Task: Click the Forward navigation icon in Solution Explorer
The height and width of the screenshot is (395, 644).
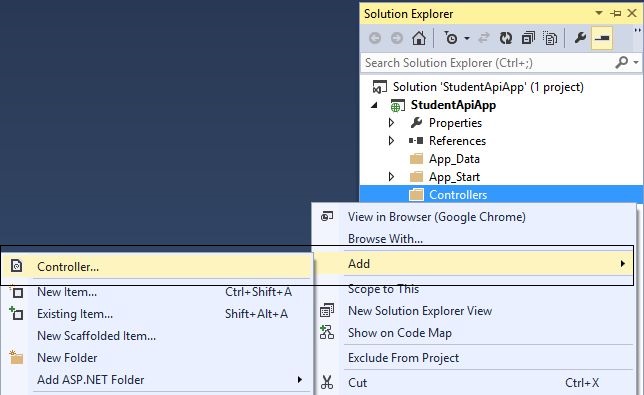Action: tap(397, 38)
